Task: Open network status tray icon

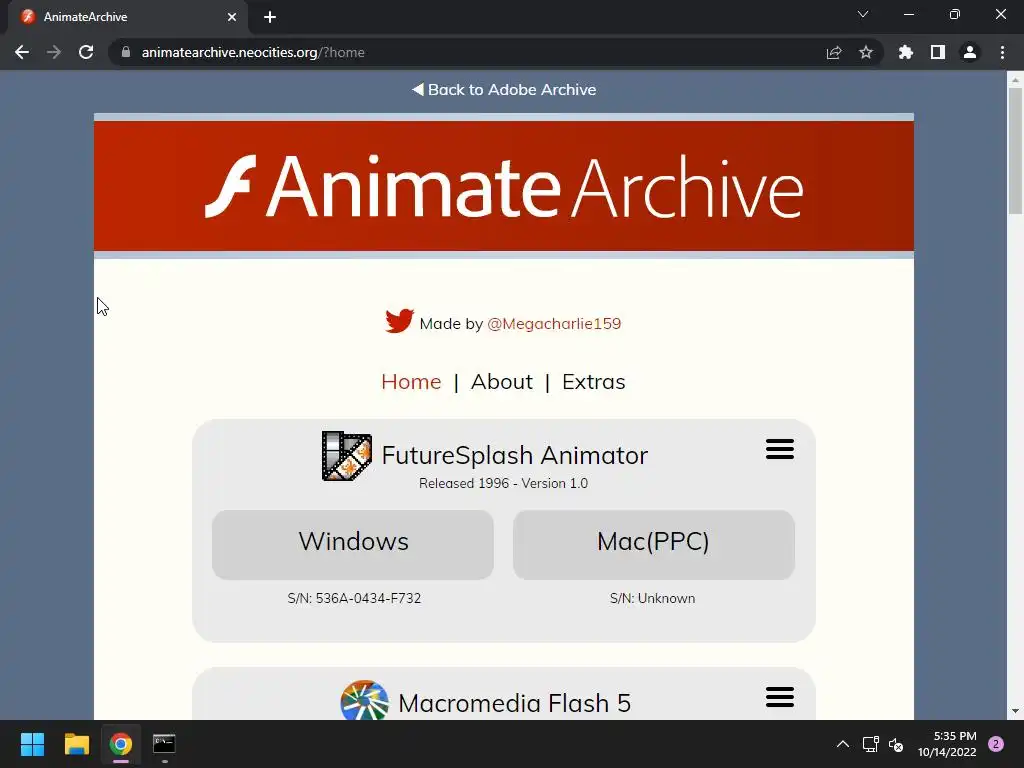Action: (871, 744)
